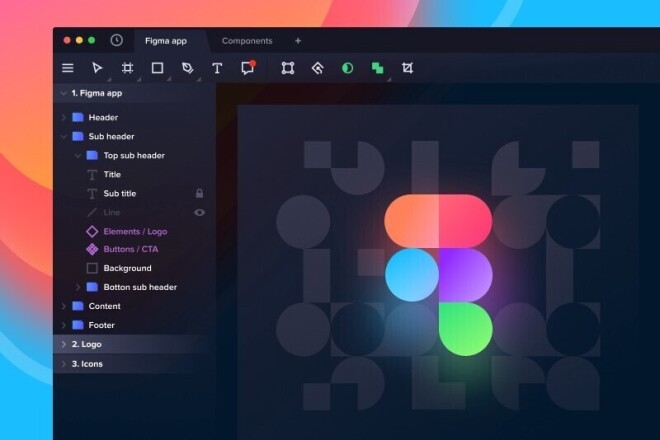
Task: Expand the Botton sub header chevron
Action: (x=78, y=287)
